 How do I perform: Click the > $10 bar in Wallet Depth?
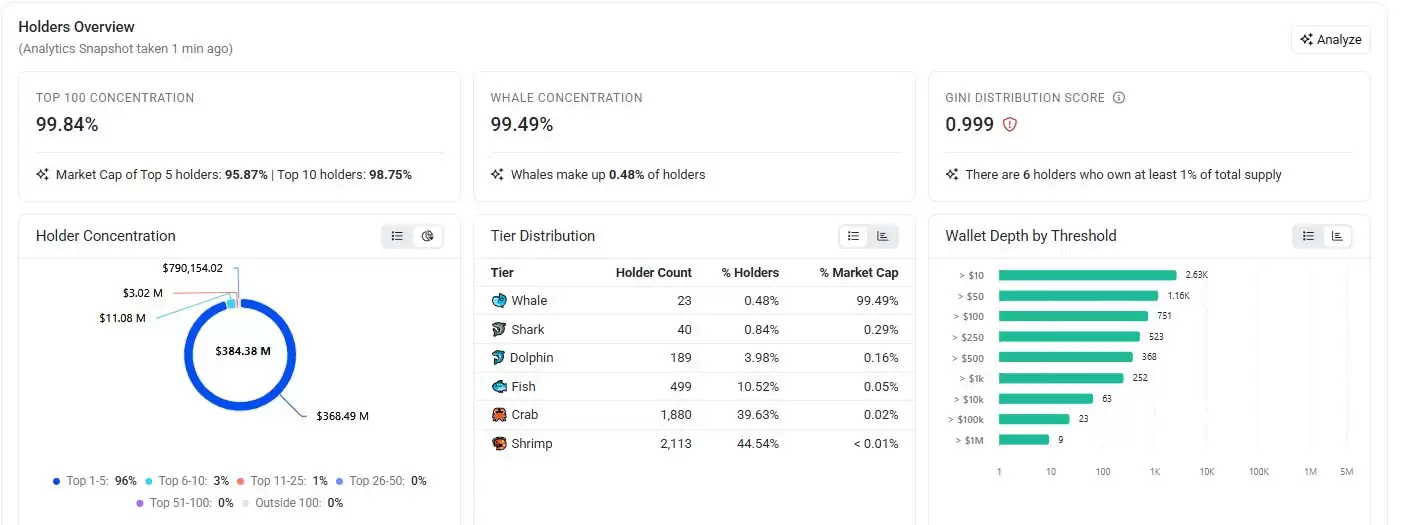click(x=1087, y=275)
